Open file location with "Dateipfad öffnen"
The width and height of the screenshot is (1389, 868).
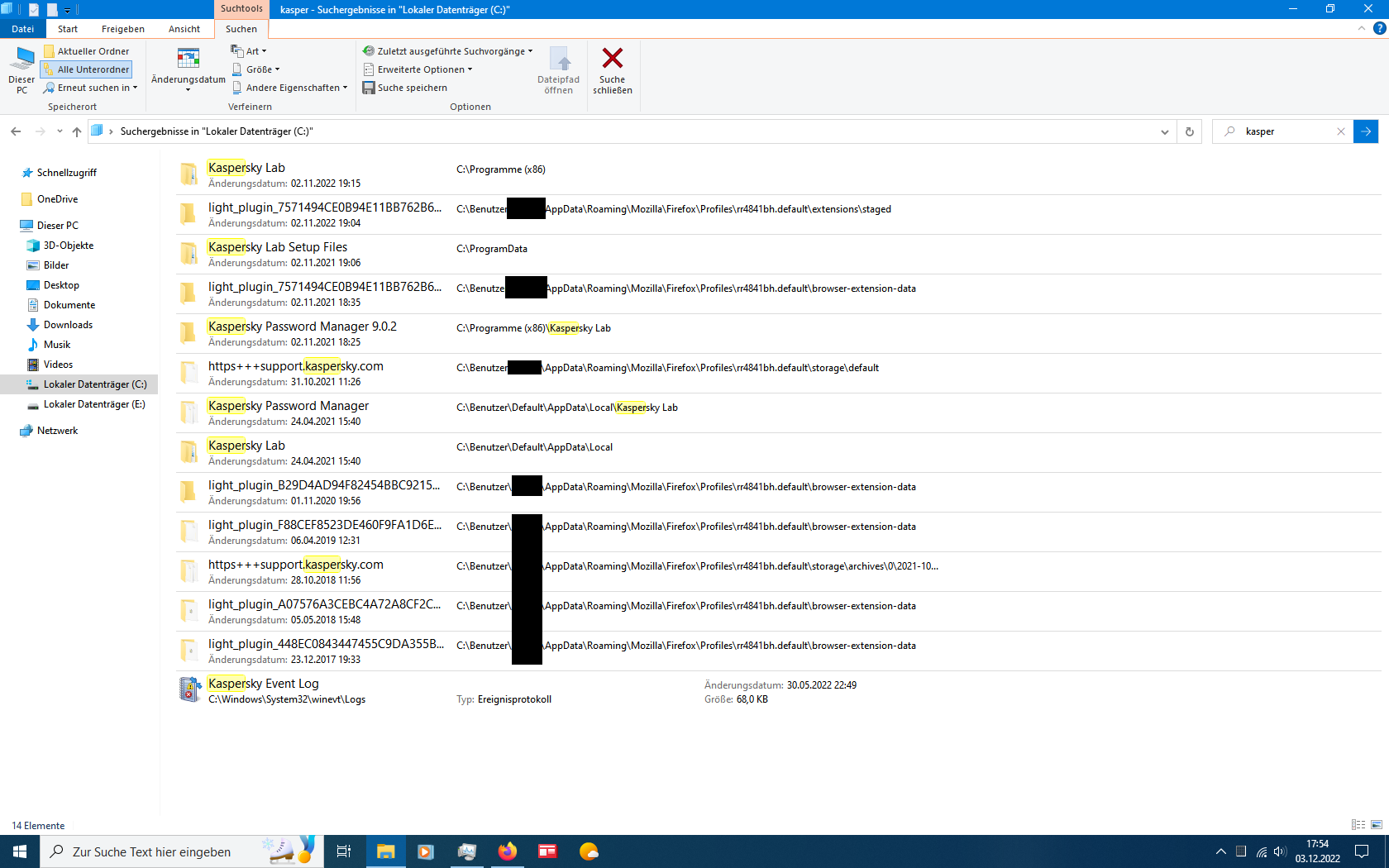(x=559, y=70)
